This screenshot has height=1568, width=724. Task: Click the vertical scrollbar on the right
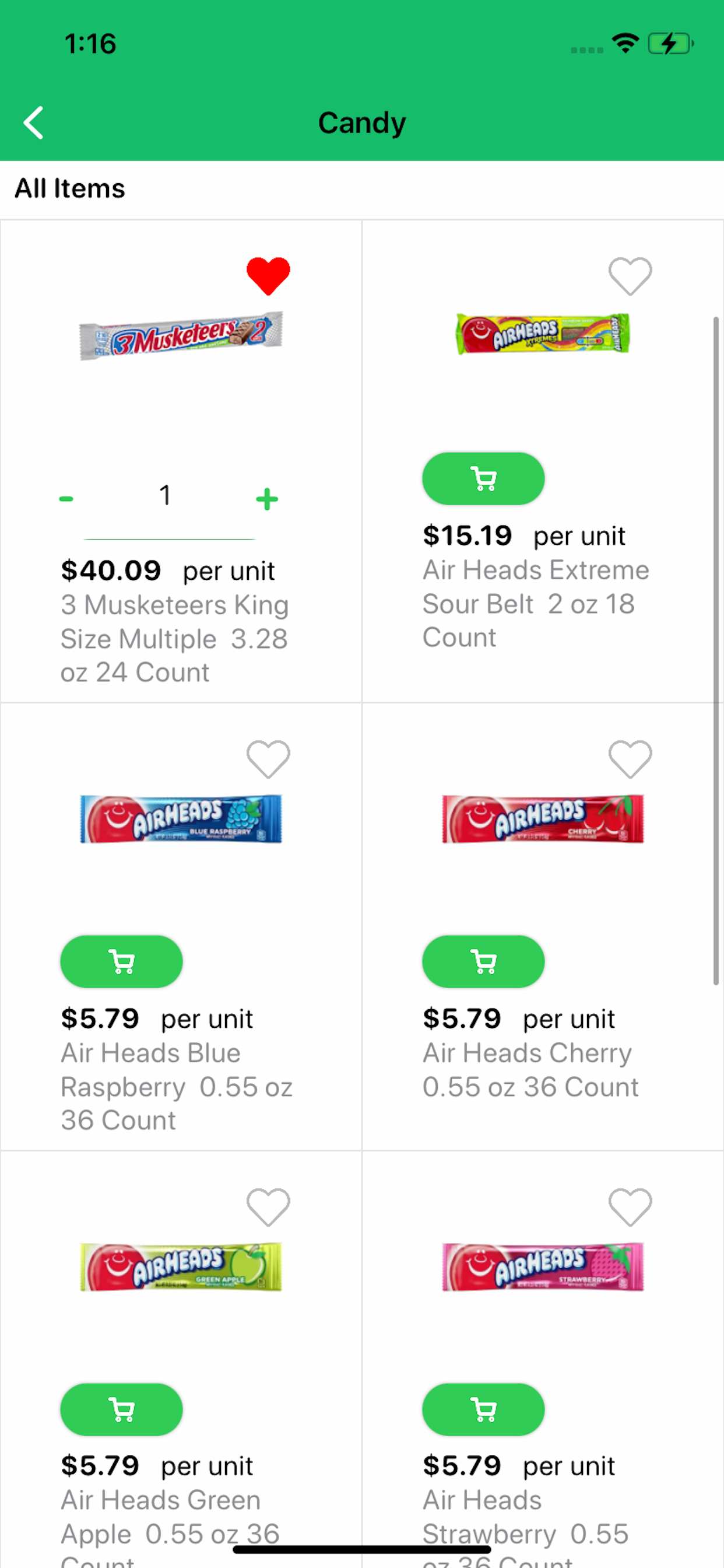[x=716, y=650]
